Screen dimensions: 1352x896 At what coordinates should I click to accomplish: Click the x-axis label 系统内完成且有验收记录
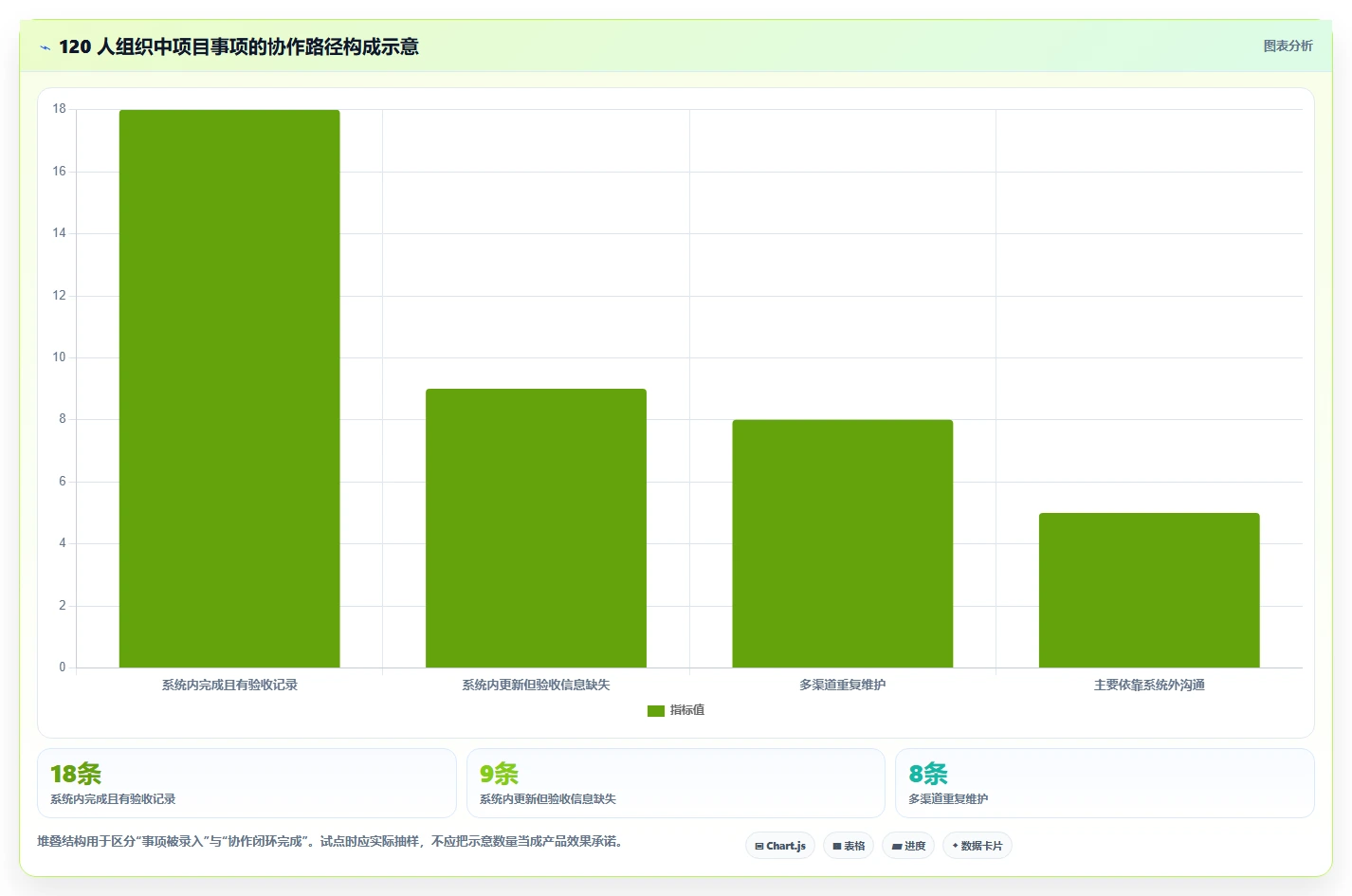coord(229,685)
